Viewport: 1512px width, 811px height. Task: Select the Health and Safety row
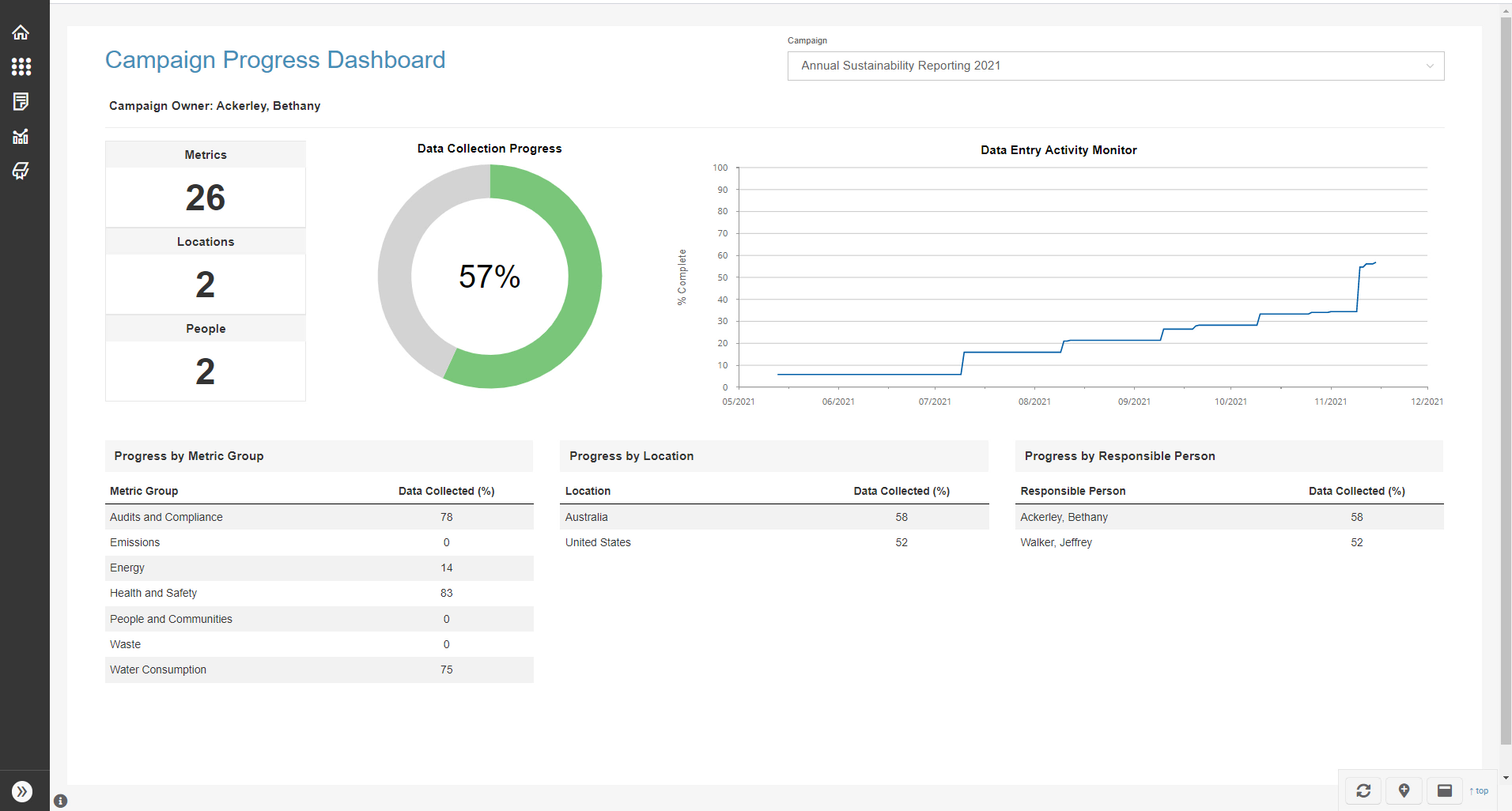pyautogui.click(x=319, y=593)
